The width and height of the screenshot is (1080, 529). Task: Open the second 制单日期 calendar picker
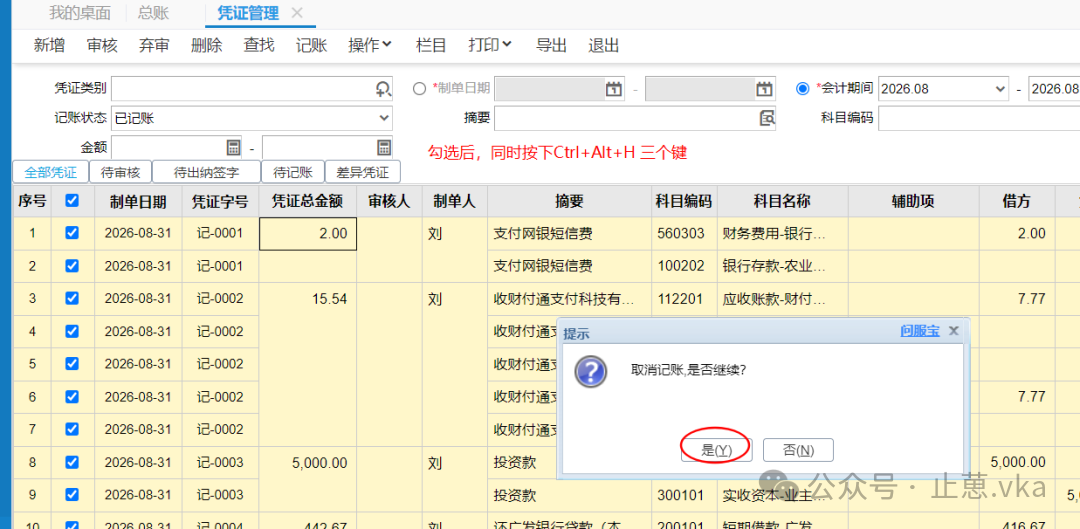(764, 89)
